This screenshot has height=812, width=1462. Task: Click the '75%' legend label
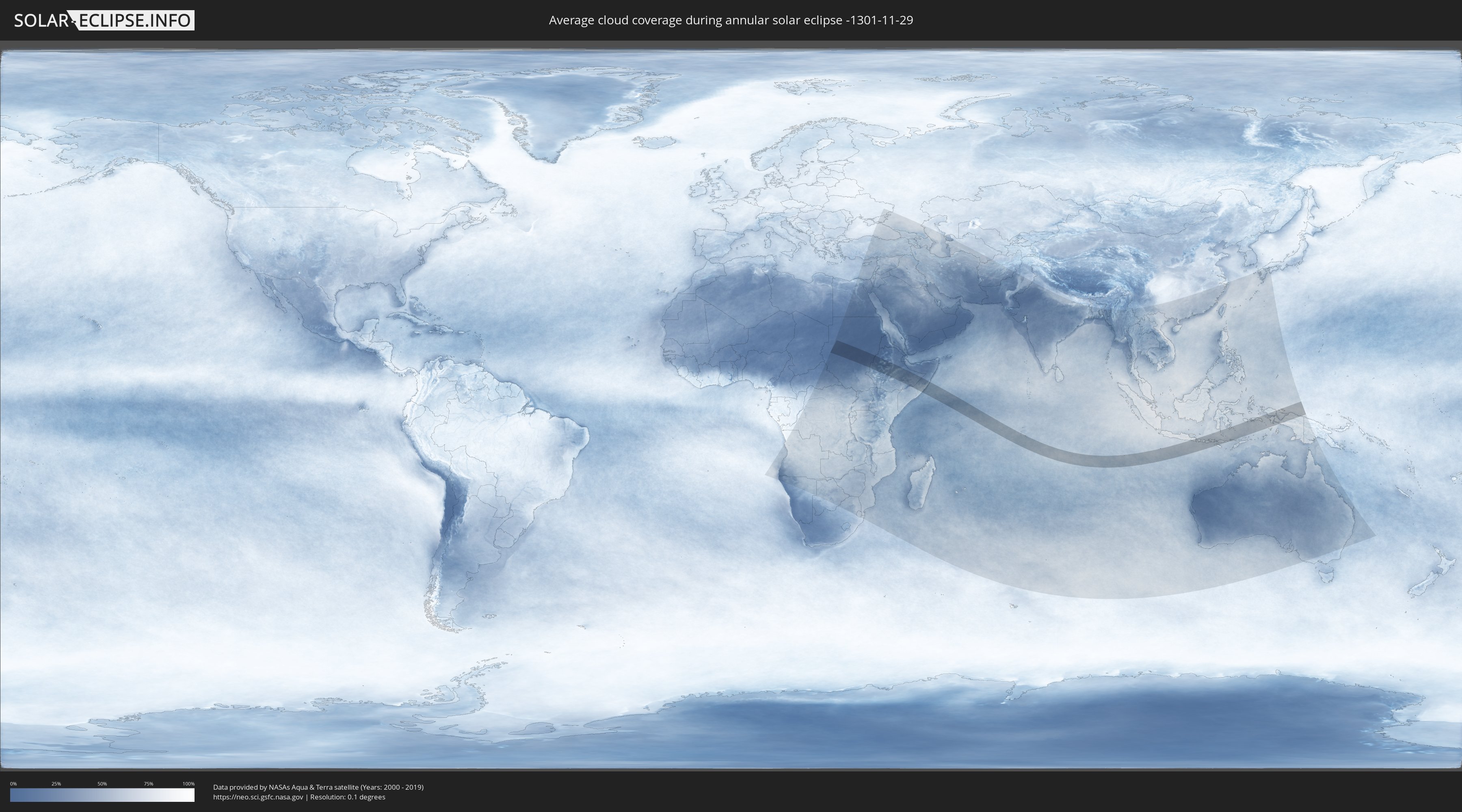[x=148, y=784]
